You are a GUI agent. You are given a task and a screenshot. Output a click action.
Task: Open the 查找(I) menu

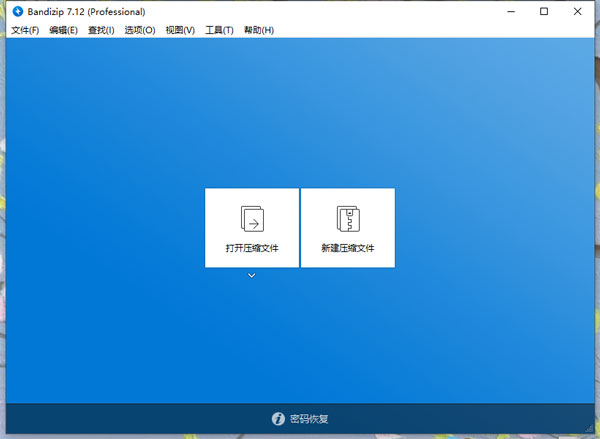tap(101, 30)
